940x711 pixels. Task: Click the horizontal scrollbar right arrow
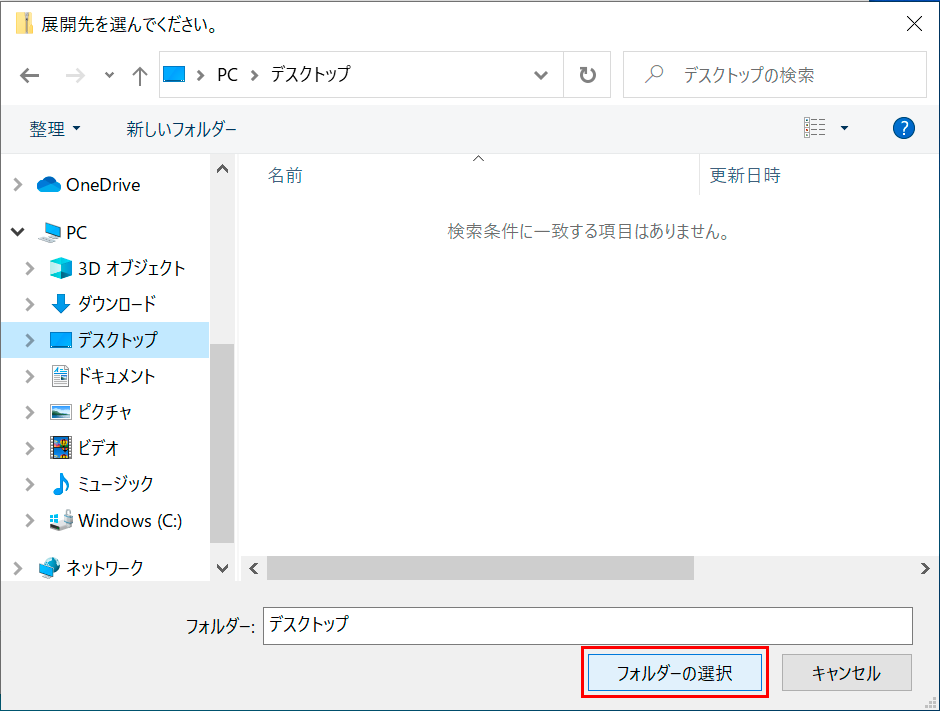pyautogui.click(x=925, y=568)
